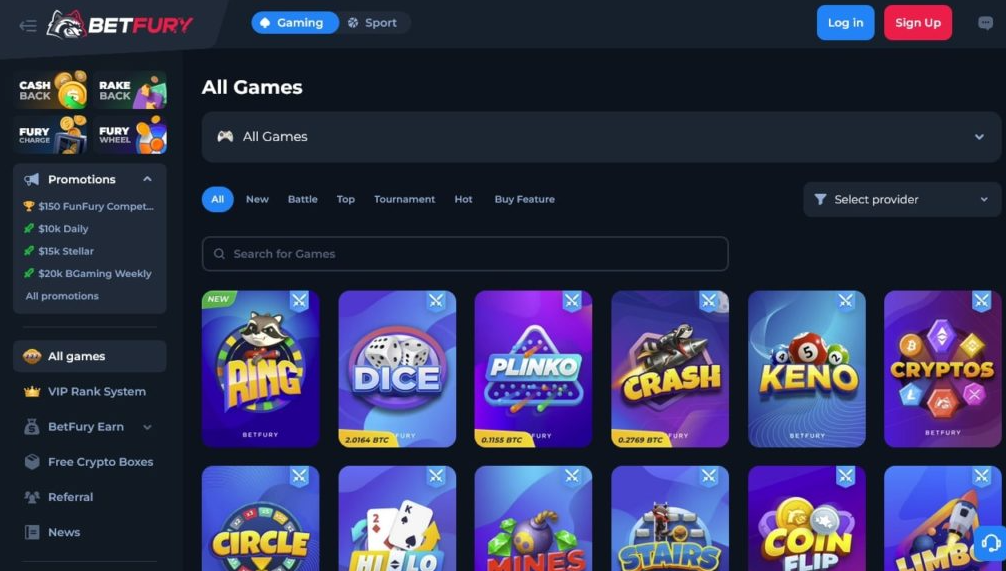The height and width of the screenshot is (571, 1006).
Task: Open the Rake Back bonus tile
Action: 130,90
